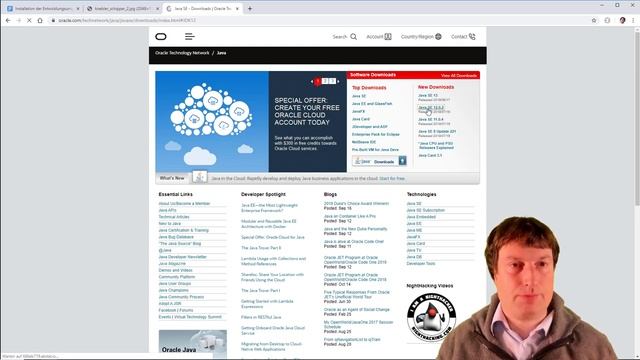The image size is (640, 360).
Task: Open Java Champions link
Action: tap(173, 290)
